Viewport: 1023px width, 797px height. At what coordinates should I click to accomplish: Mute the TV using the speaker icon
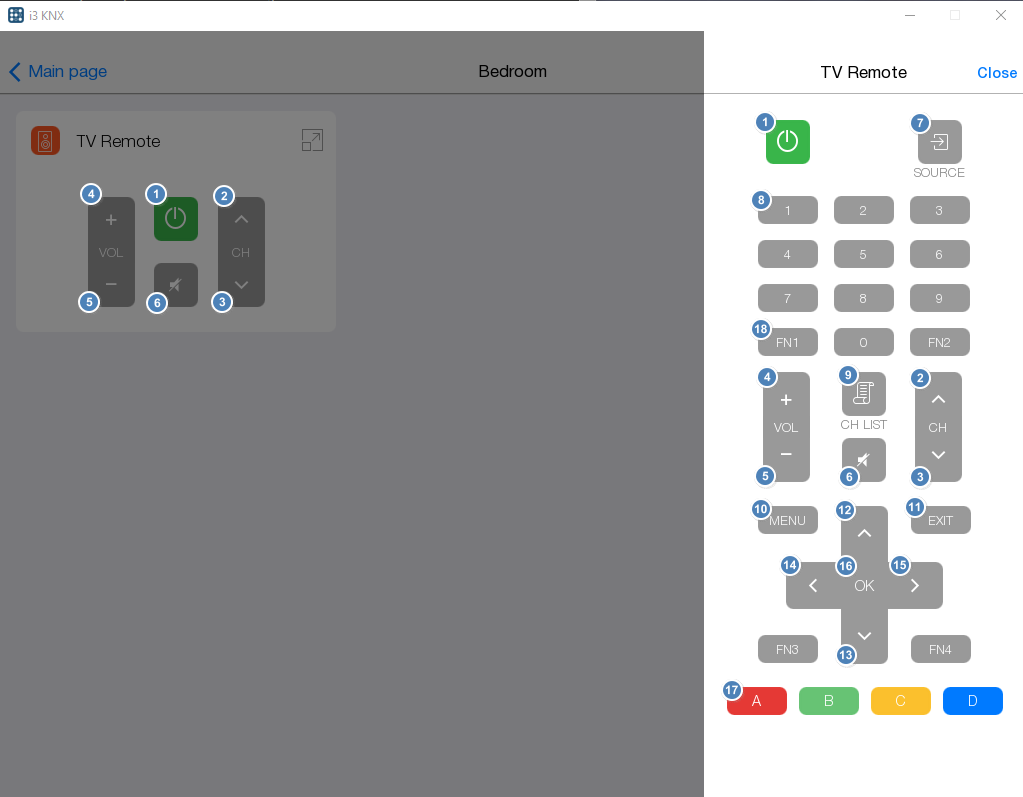[x=863, y=459]
